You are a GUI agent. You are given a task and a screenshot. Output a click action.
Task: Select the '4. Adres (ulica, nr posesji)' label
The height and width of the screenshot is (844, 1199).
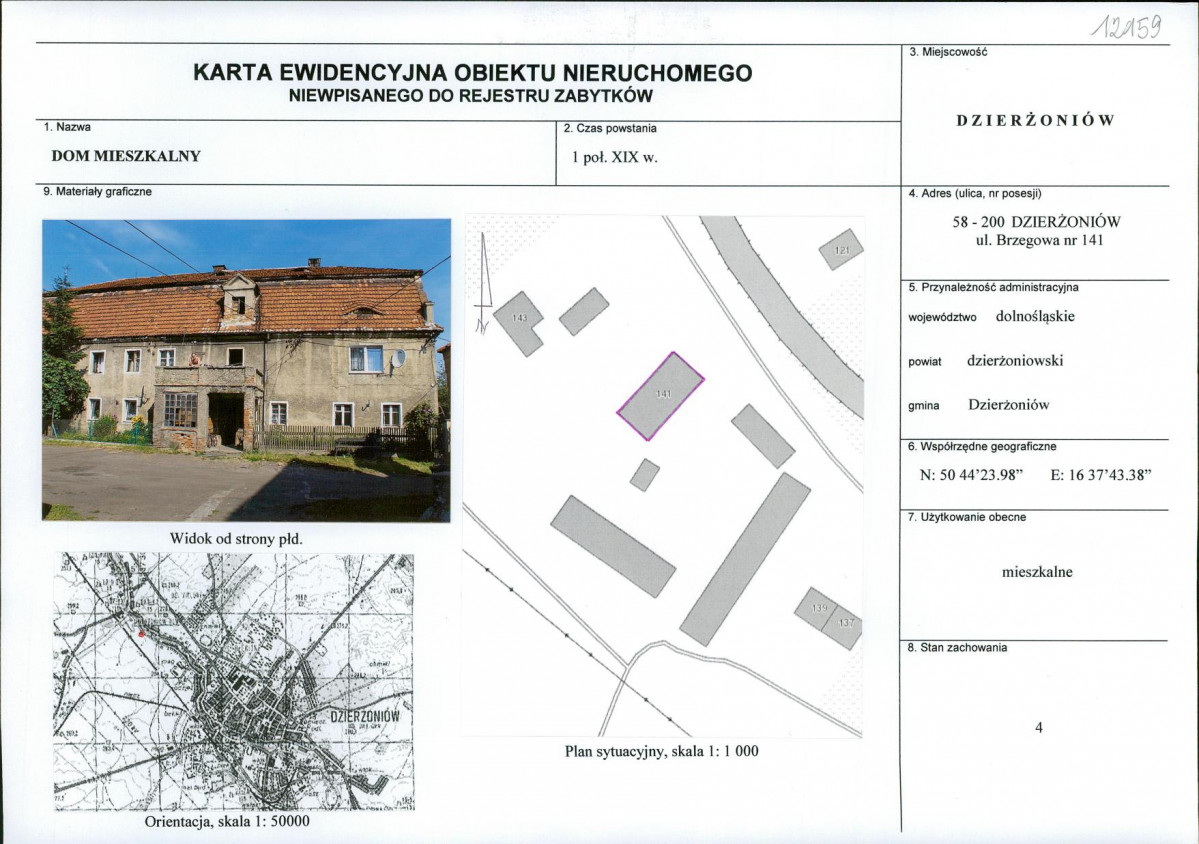[975, 193]
